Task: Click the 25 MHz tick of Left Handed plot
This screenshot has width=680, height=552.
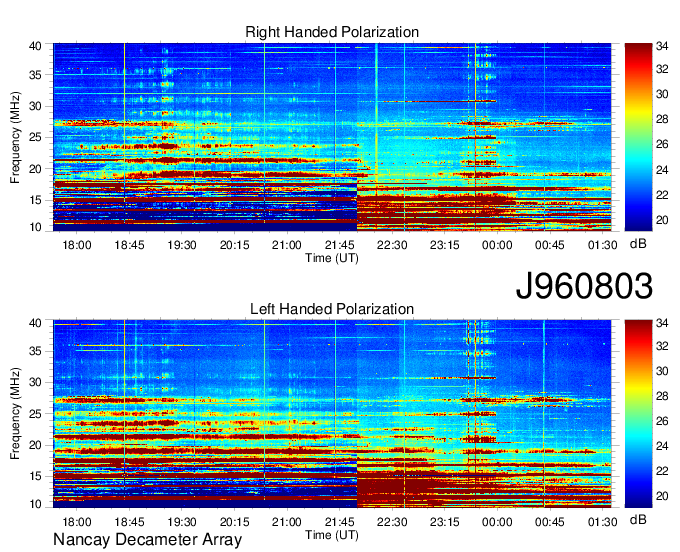Action: [x=35, y=414]
